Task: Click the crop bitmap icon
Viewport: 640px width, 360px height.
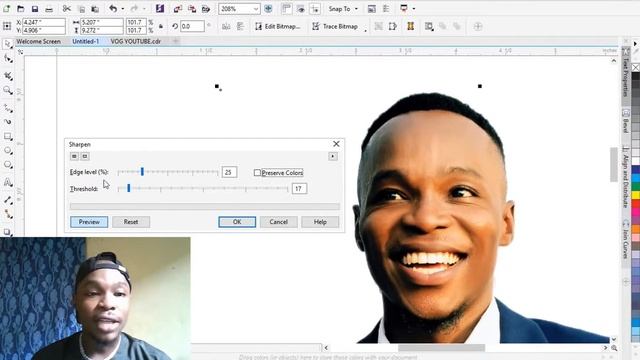Action: tap(378, 27)
